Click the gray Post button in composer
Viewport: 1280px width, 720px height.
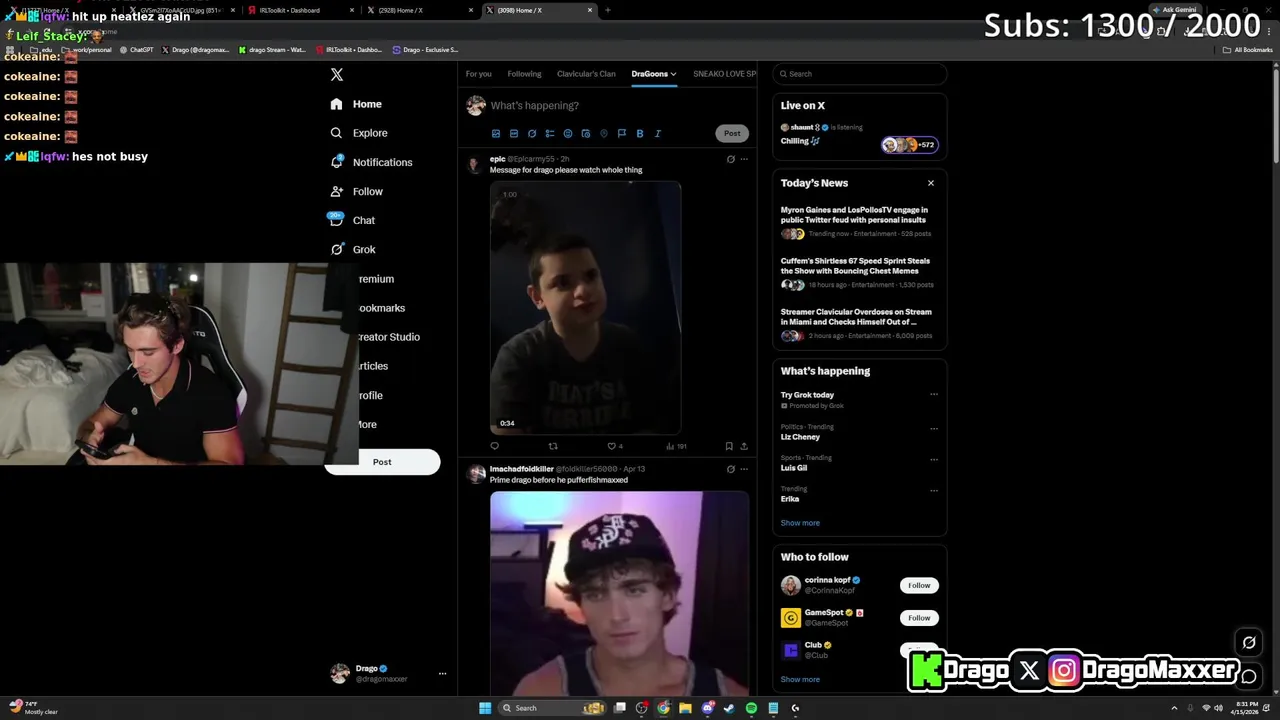732,133
